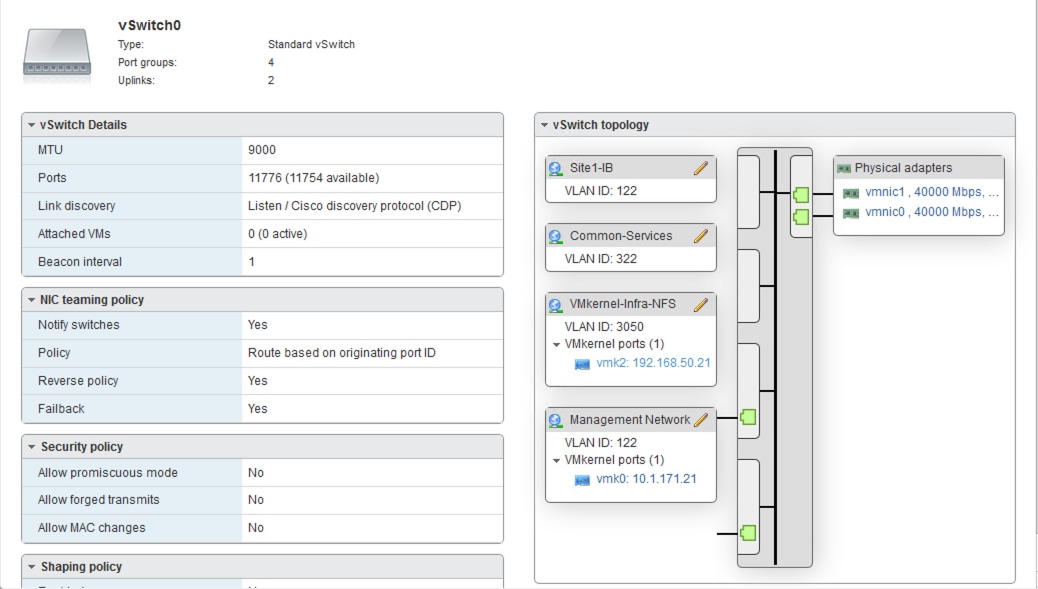This screenshot has width=1038, height=589.
Task: Edit the Site1-IB port group pencil icon
Action: [x=701, y=168]
